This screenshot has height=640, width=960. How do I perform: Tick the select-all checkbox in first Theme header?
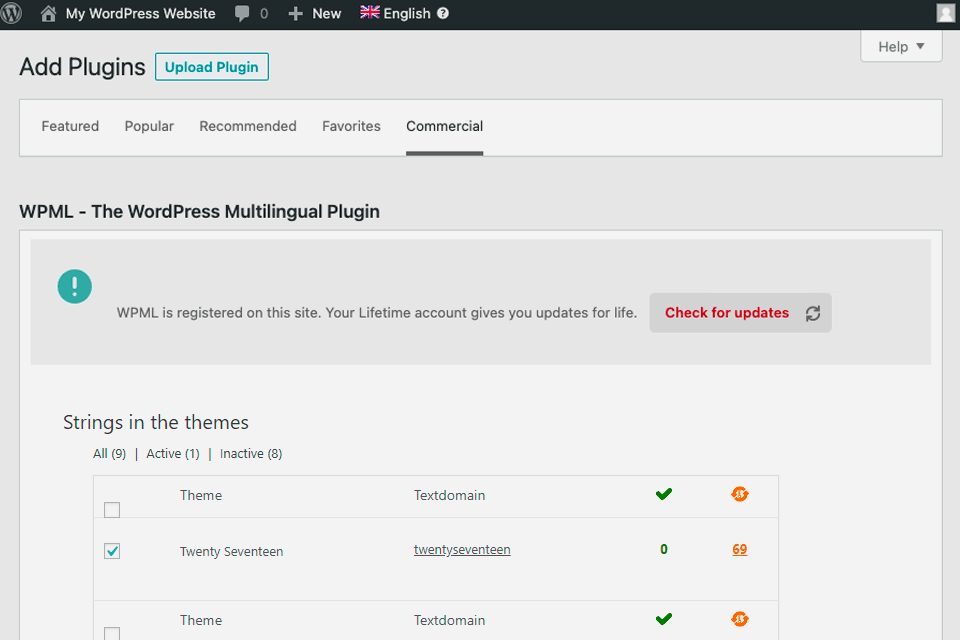pos(112,510)
